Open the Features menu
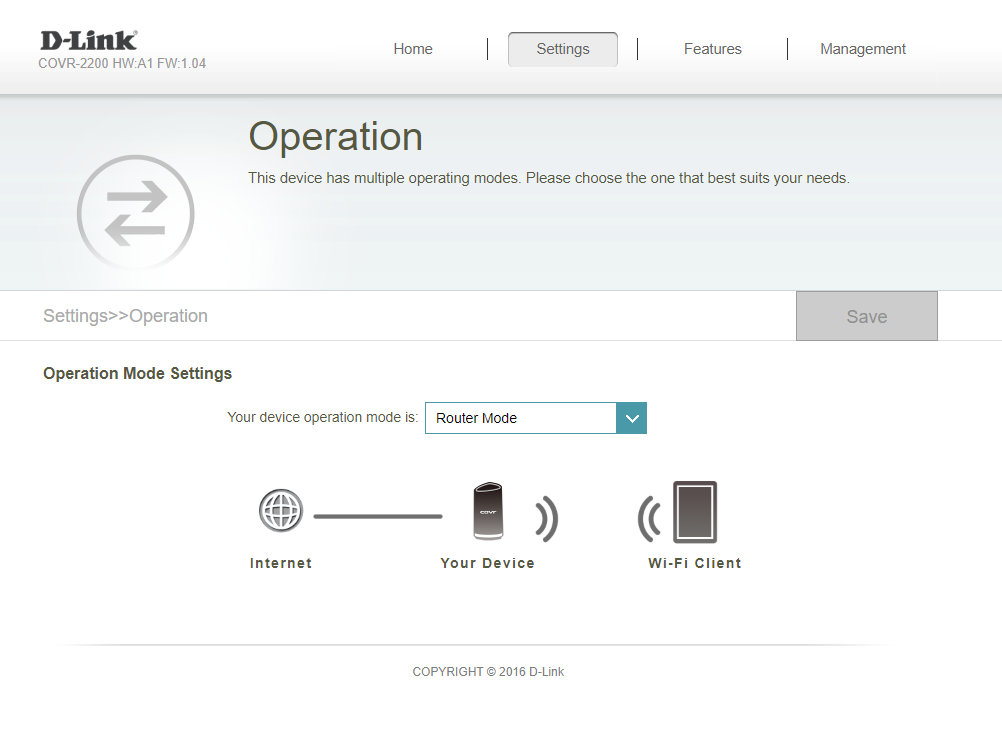Screen dimensions: 1002x749 tap(712, 49)
